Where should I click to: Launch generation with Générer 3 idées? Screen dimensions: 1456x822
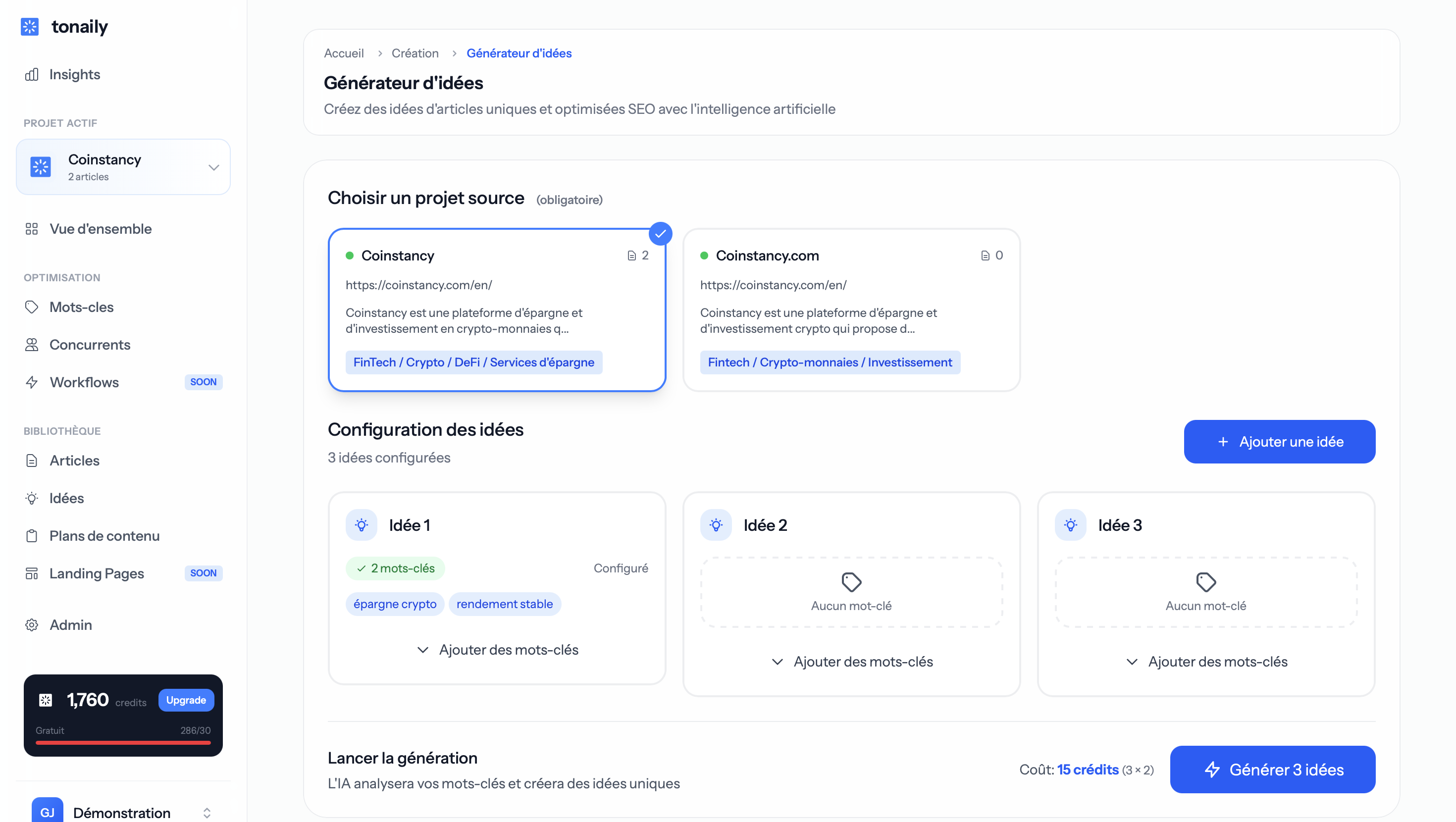1272,770
